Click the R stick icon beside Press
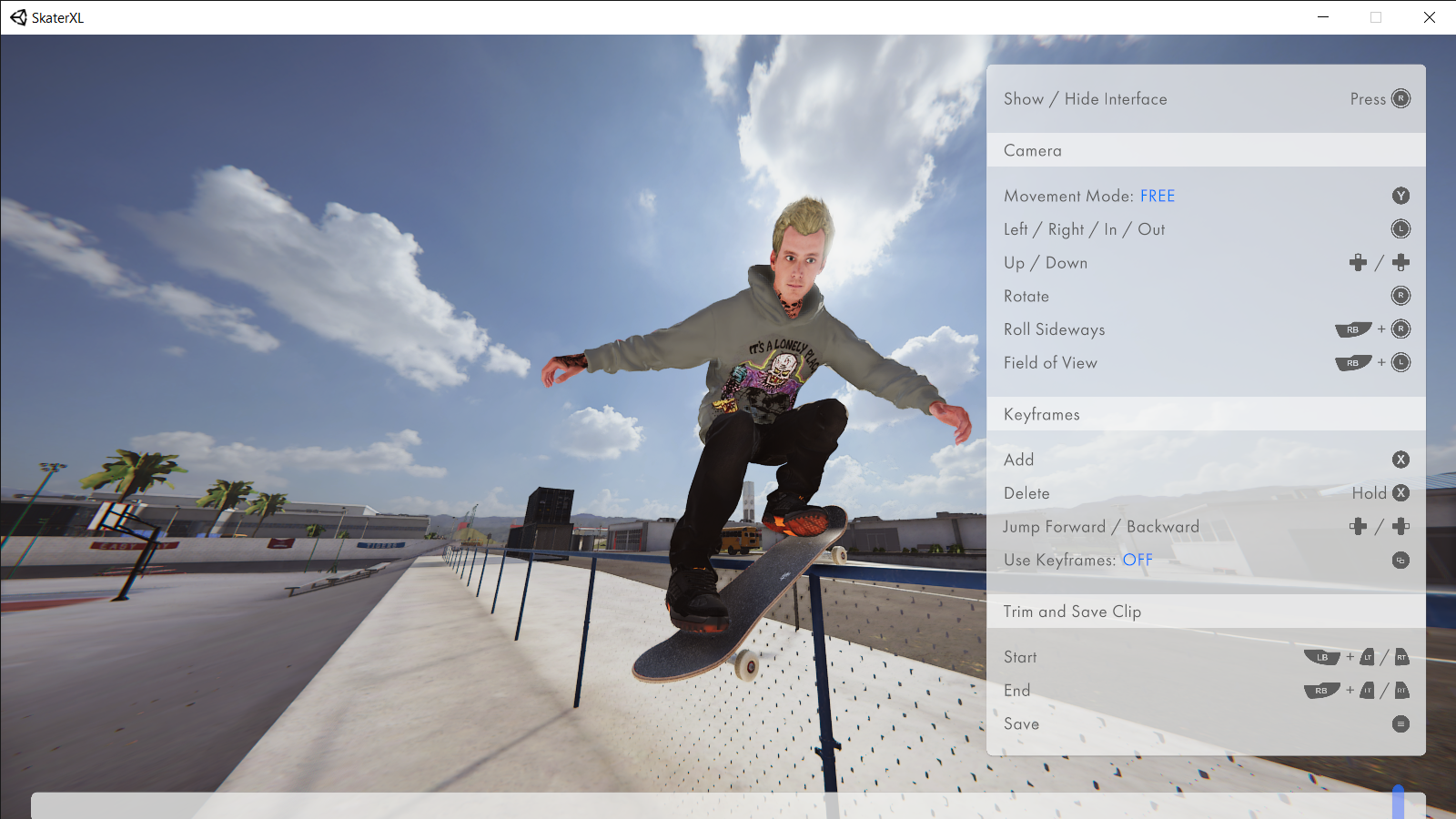Screen dimensions: 1456x819 point(1400,98)
